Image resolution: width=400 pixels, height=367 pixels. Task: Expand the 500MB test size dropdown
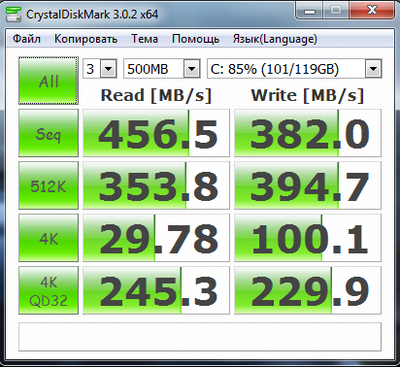[x=162, y=69]
